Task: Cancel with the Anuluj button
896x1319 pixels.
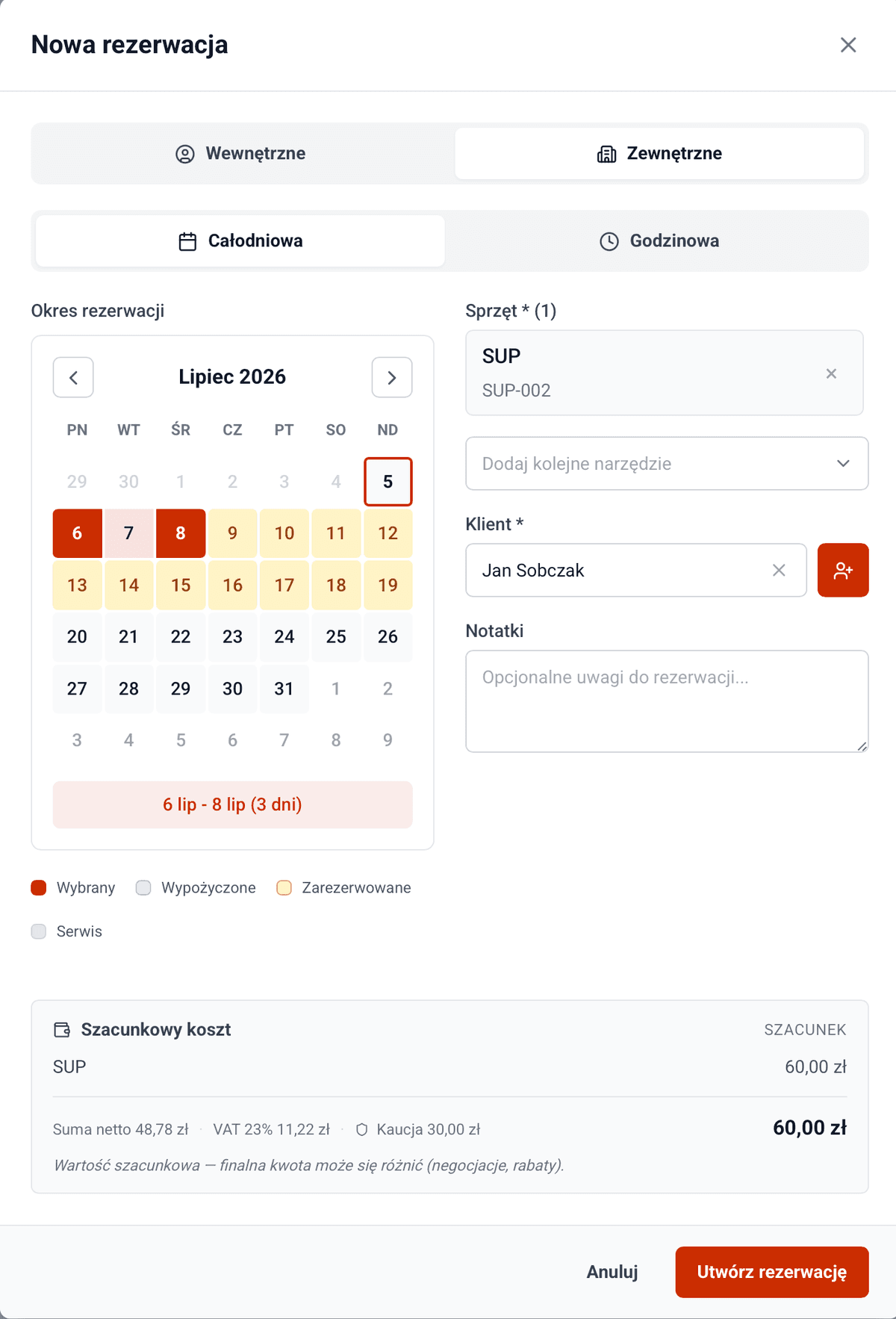Action: coord(612,1272)
